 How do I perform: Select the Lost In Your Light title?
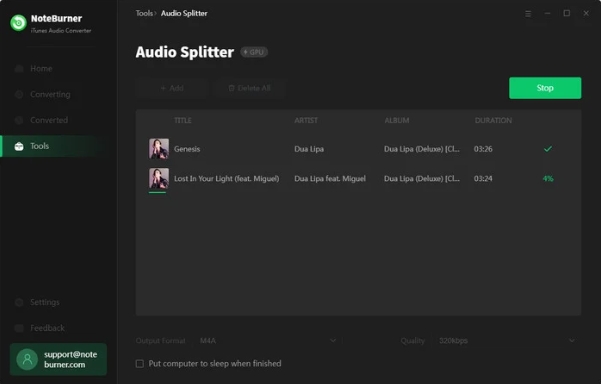(227, 179)
